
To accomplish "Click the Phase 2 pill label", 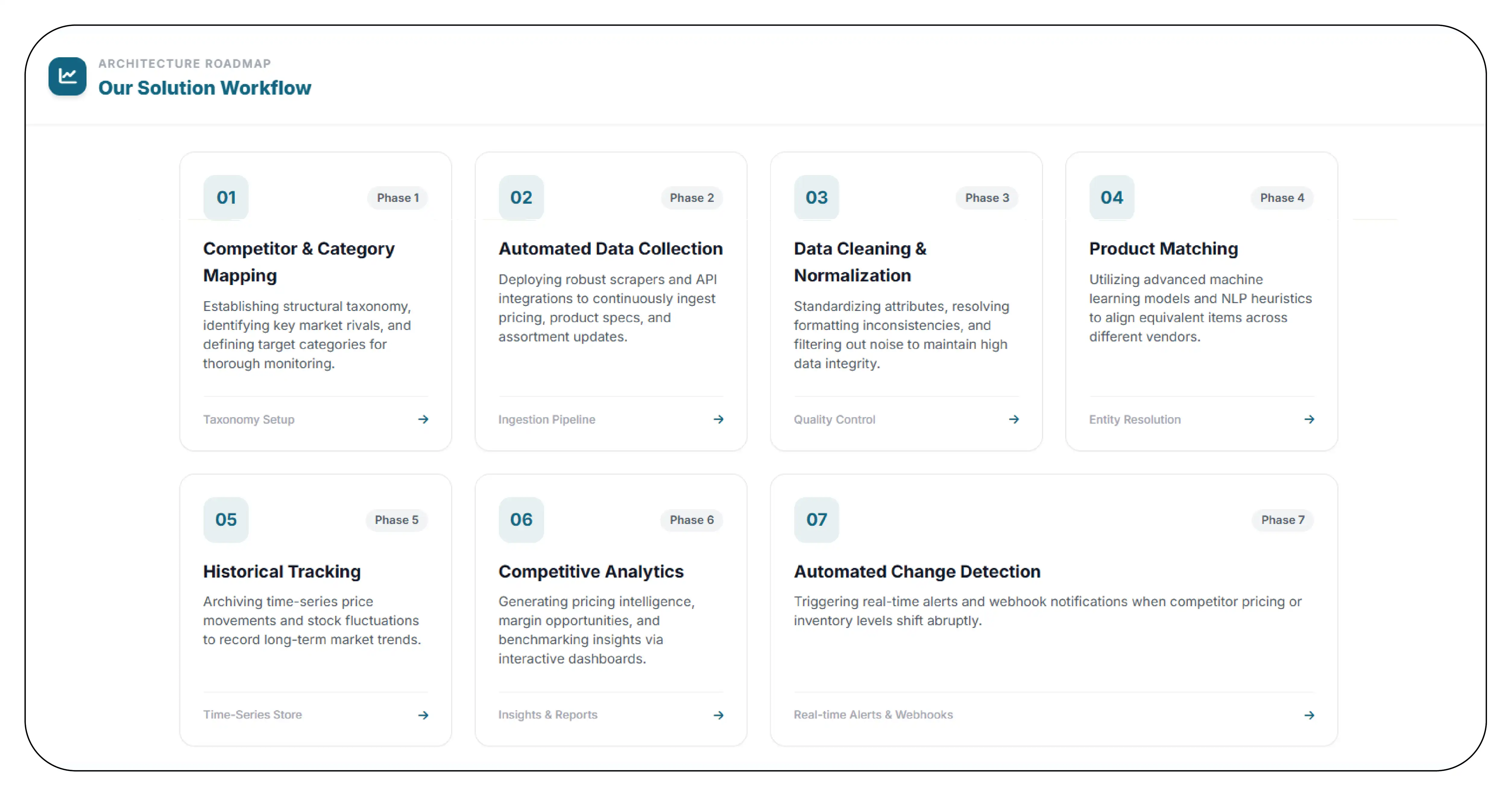I will (x=692, y=198).
